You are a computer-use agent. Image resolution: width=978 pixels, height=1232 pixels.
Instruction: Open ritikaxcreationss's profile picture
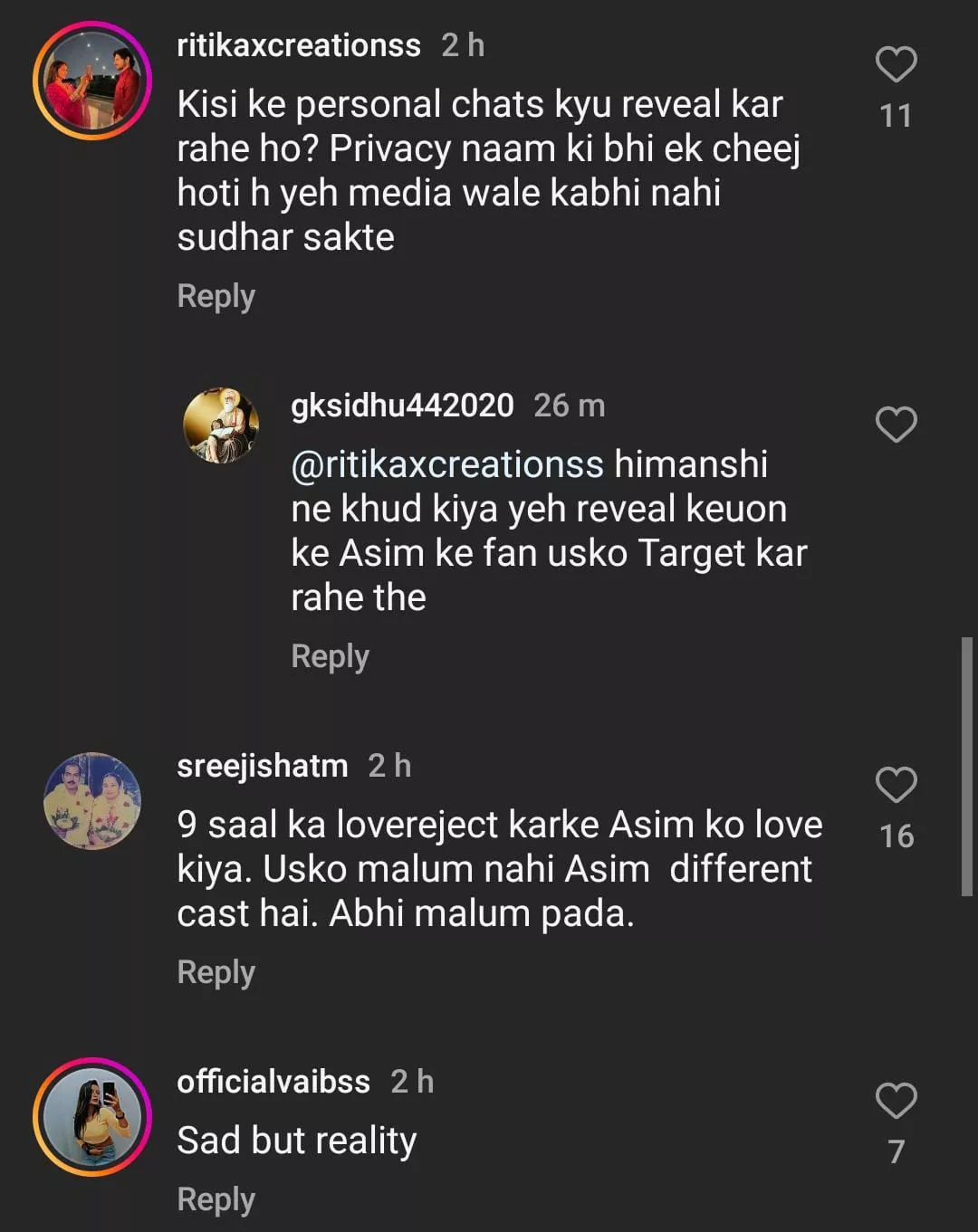tap(92, 81)
